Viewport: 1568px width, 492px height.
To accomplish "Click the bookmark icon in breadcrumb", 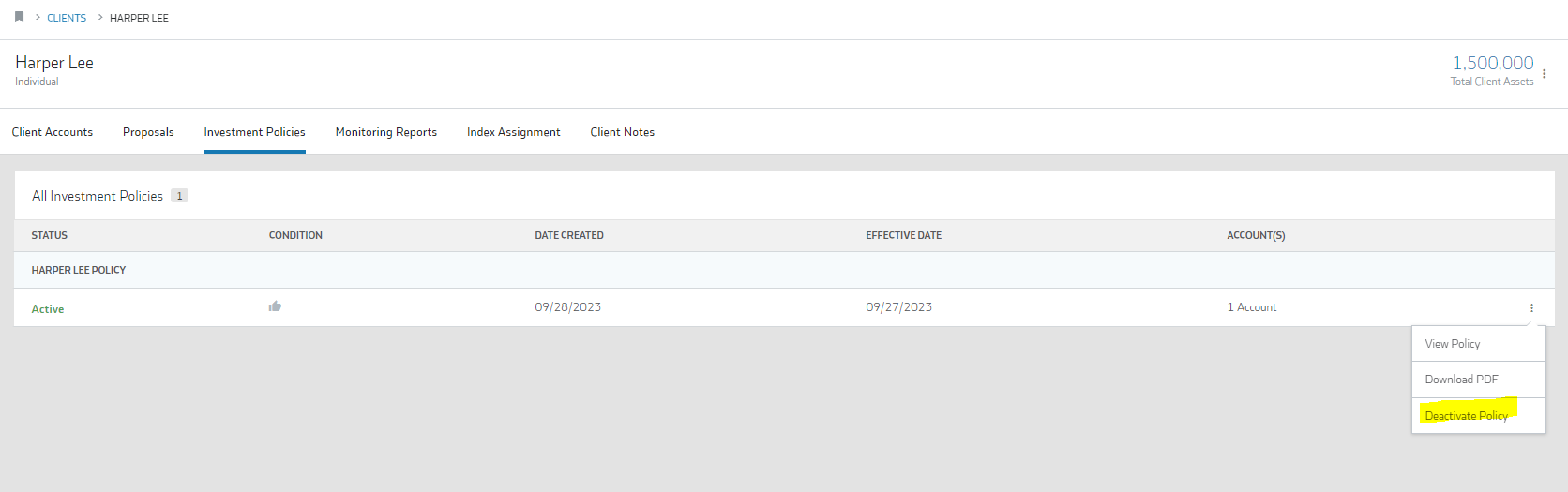I will (x=19, y=17).
